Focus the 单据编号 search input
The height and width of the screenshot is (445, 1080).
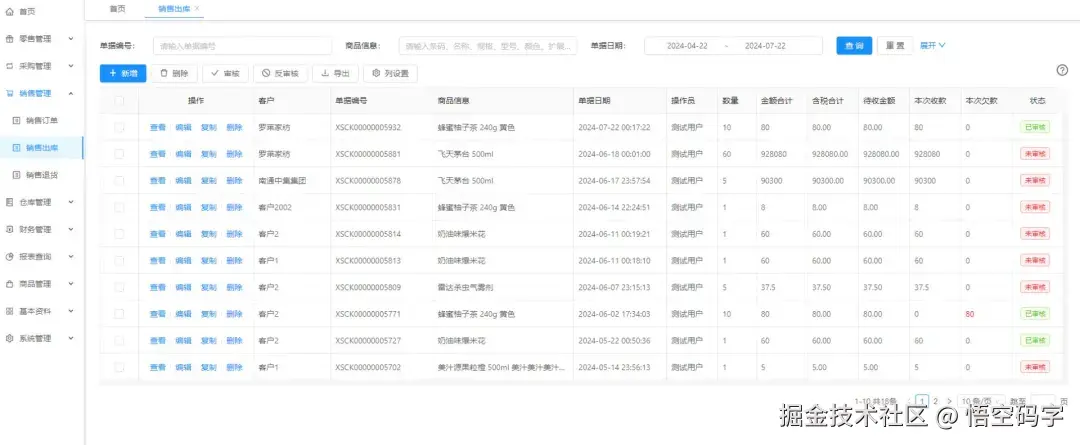(x=242, y=45)
